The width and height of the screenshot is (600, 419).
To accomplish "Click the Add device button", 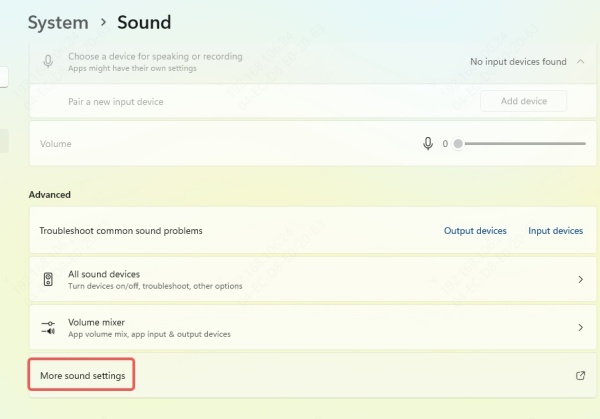I will pos(524,101).
